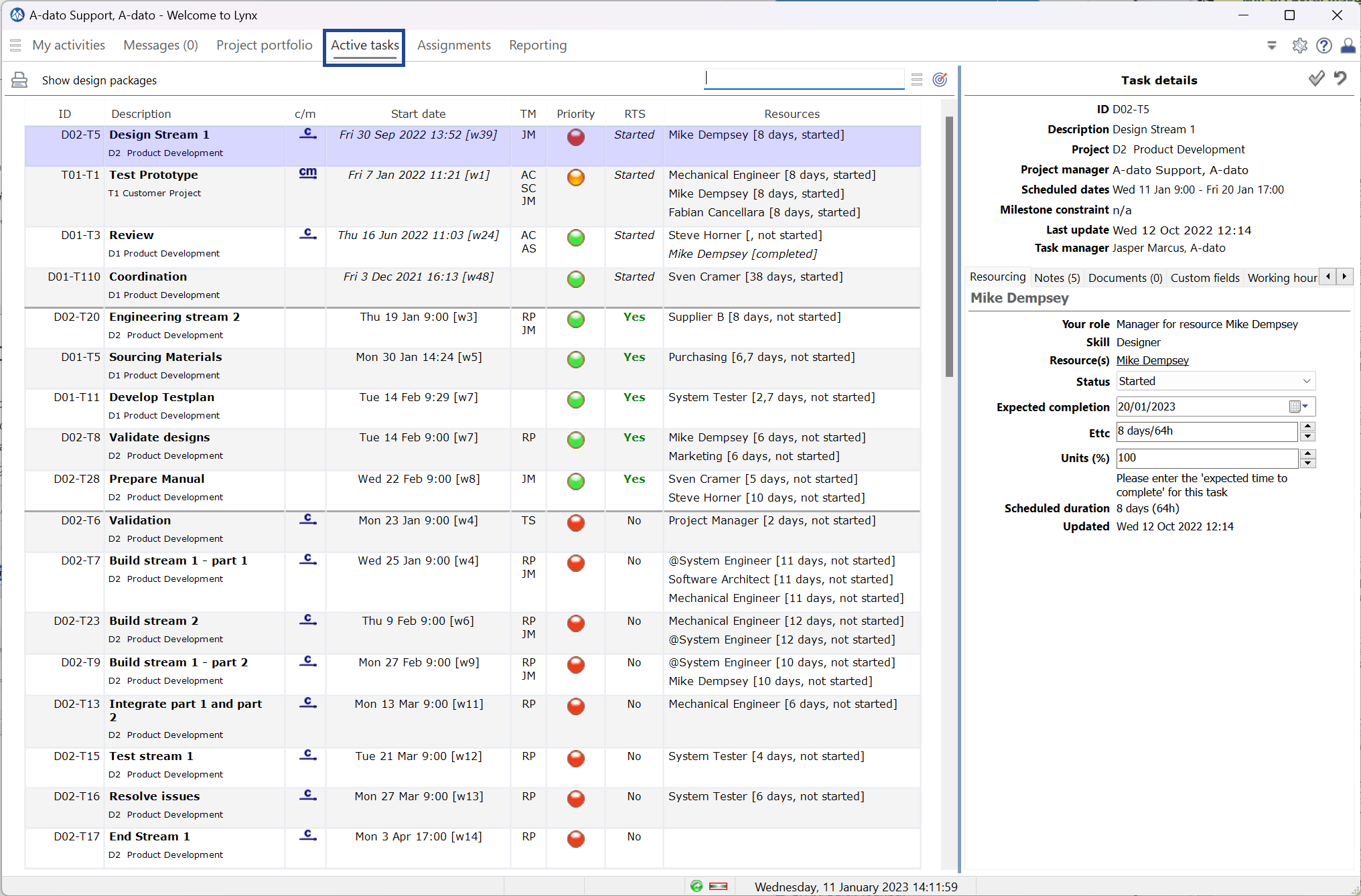Image resolution: width=1361 pixels, height=896 pixels.
Task: Open the help question mark icon
Action: pyautogui.click(x=1323, y=46)
